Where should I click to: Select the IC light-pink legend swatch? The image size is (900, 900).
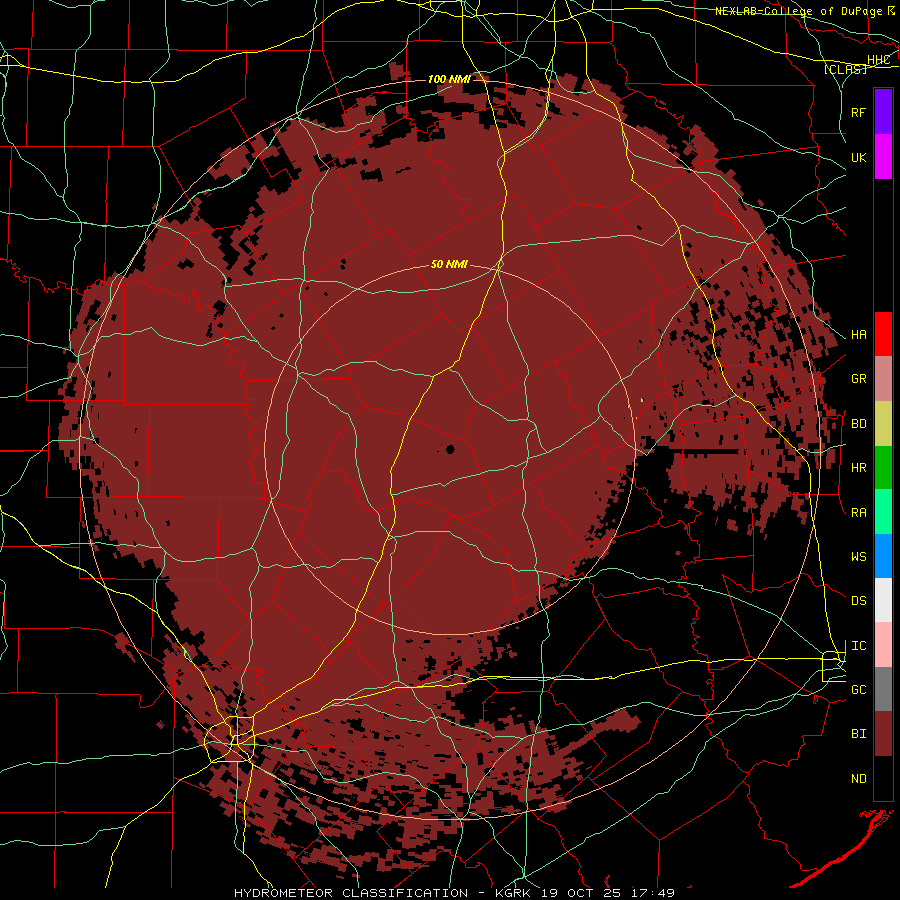[x=883, y=645]
